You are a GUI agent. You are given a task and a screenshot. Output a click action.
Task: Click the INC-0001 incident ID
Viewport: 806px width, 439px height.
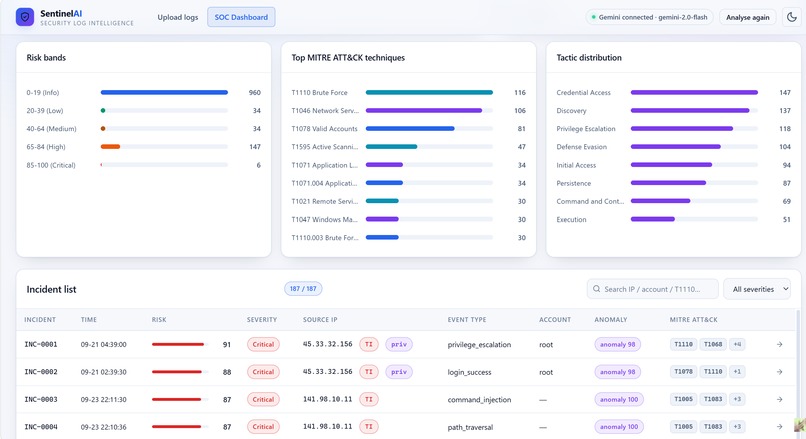tap(41, 344)
